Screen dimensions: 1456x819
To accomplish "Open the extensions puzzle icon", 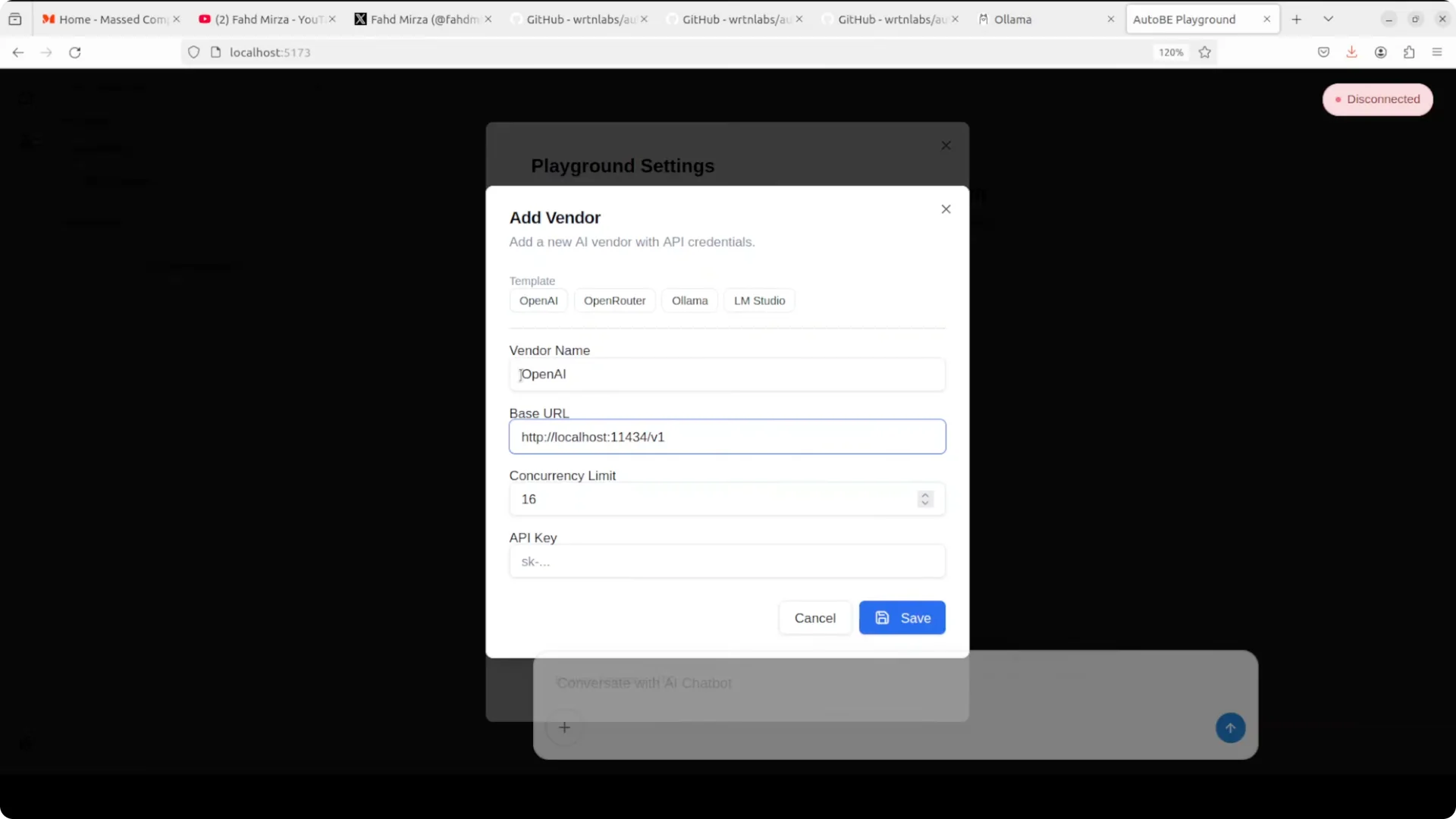I will (1409, 52).
